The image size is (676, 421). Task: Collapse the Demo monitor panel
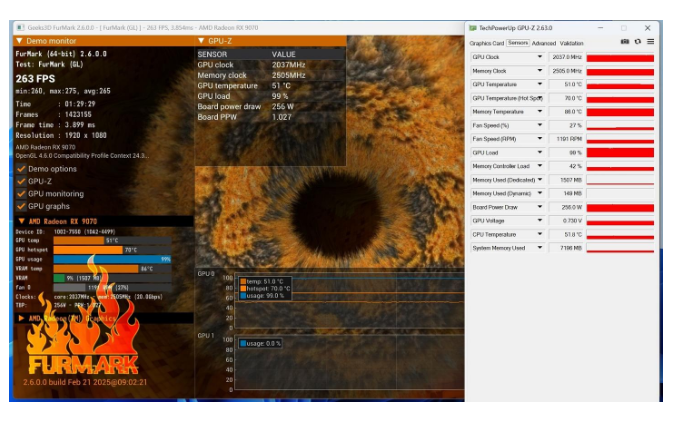point(19,41)
